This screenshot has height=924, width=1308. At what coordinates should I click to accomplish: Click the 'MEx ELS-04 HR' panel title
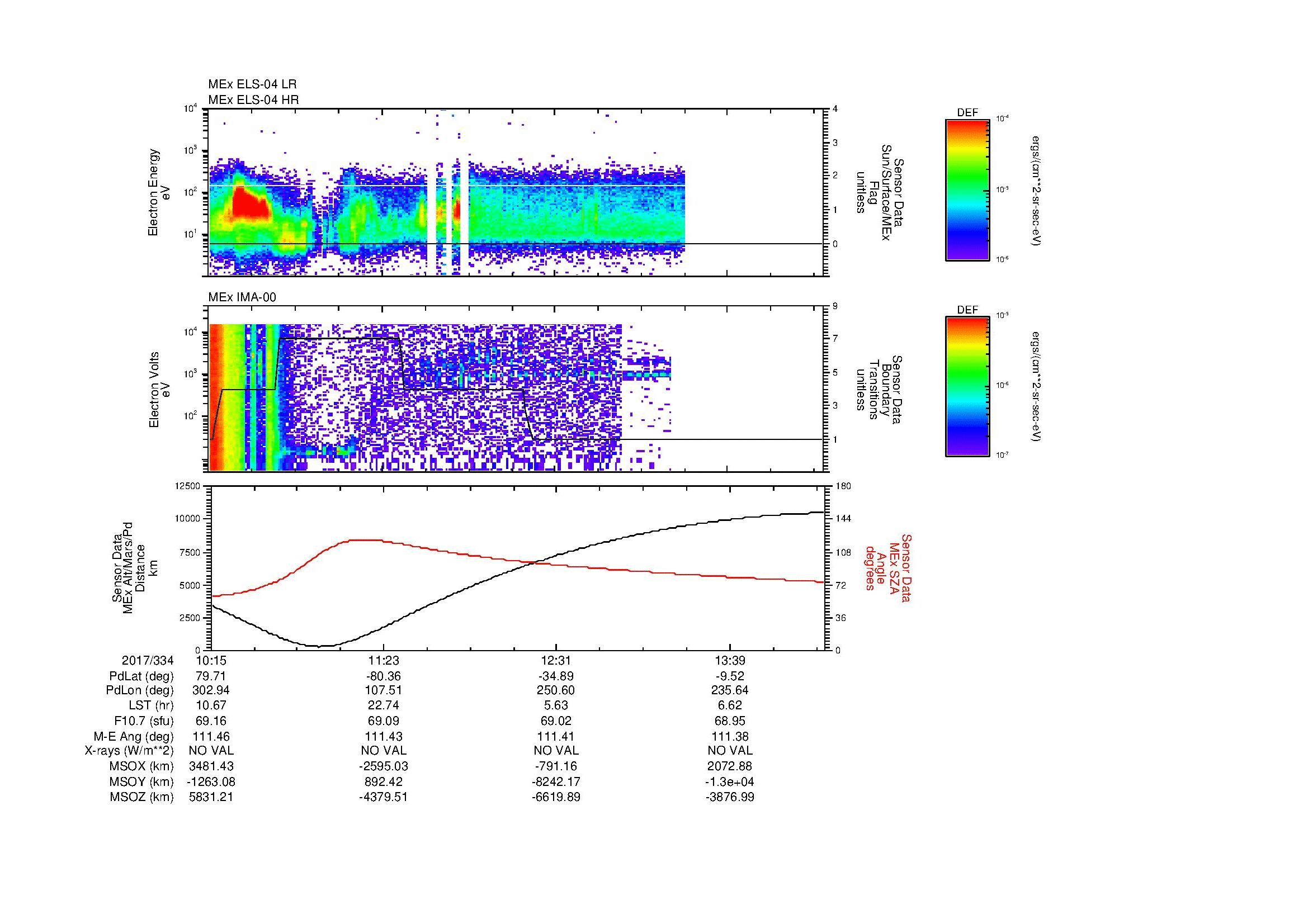253,99
